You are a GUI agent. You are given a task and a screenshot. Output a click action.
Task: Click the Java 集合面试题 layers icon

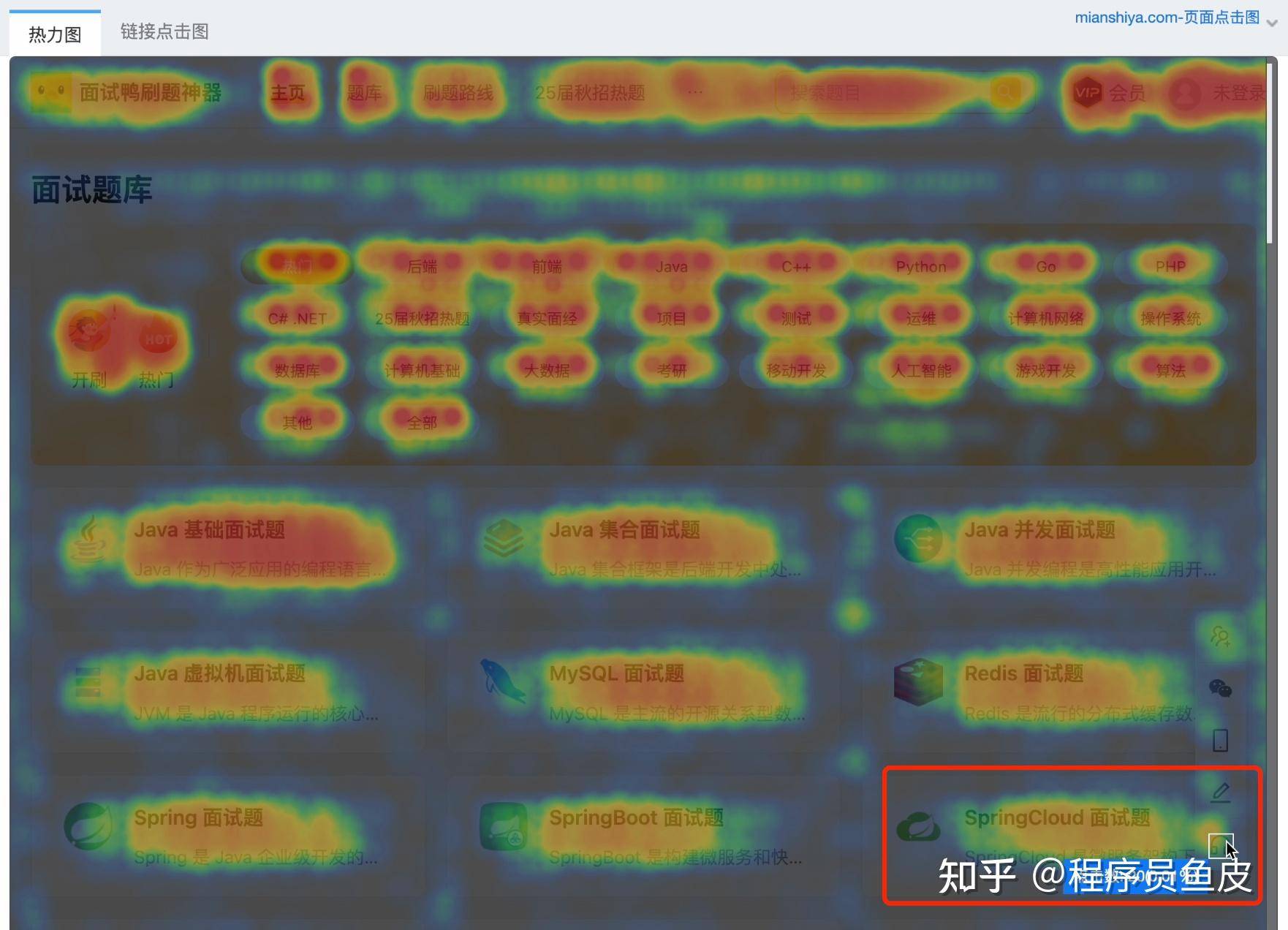(x=504, y=538)
